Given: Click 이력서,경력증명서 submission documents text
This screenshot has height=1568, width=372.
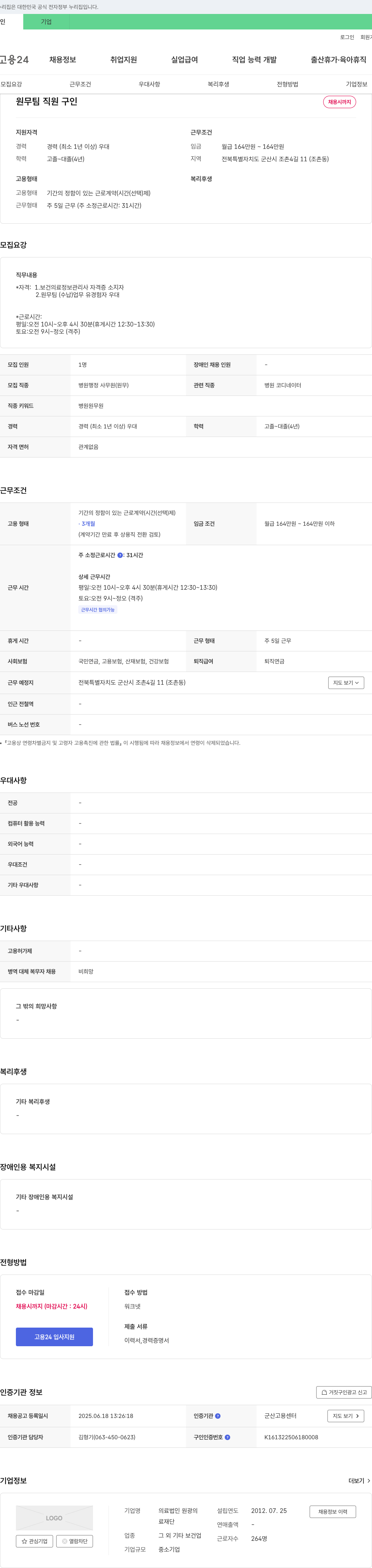Looking at the screenshot, I should pos(146,1340).
